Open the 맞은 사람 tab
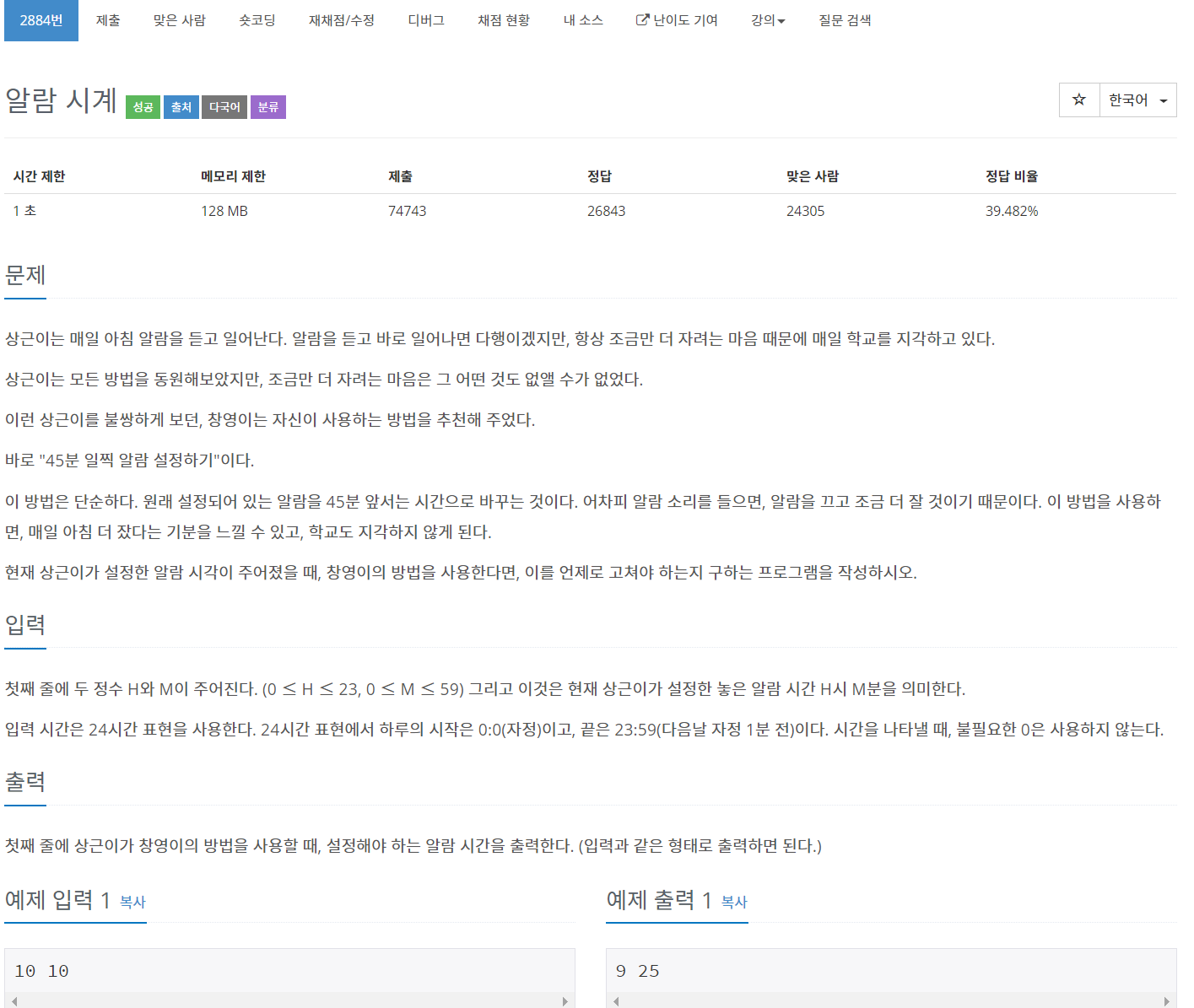 click(x=180, y=20)
